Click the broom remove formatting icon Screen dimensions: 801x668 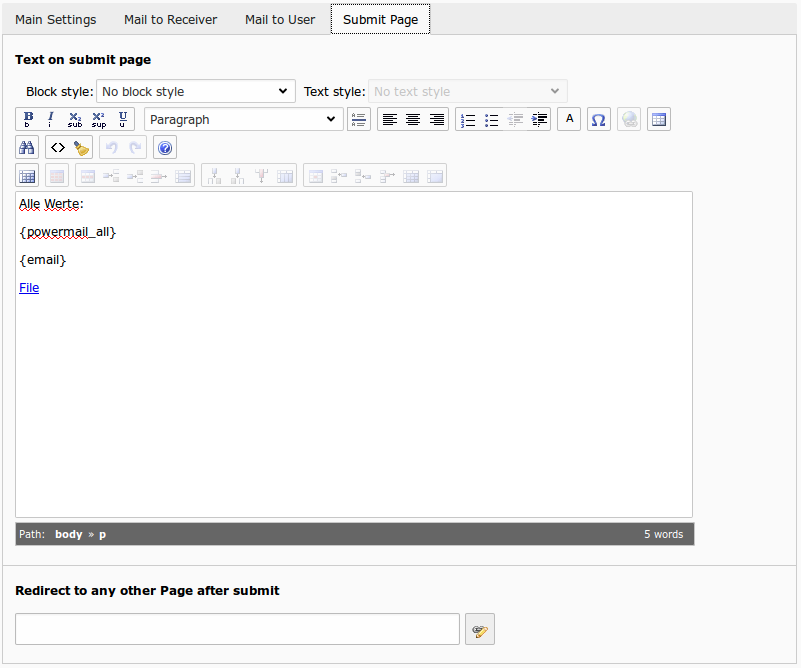point(81,148)
